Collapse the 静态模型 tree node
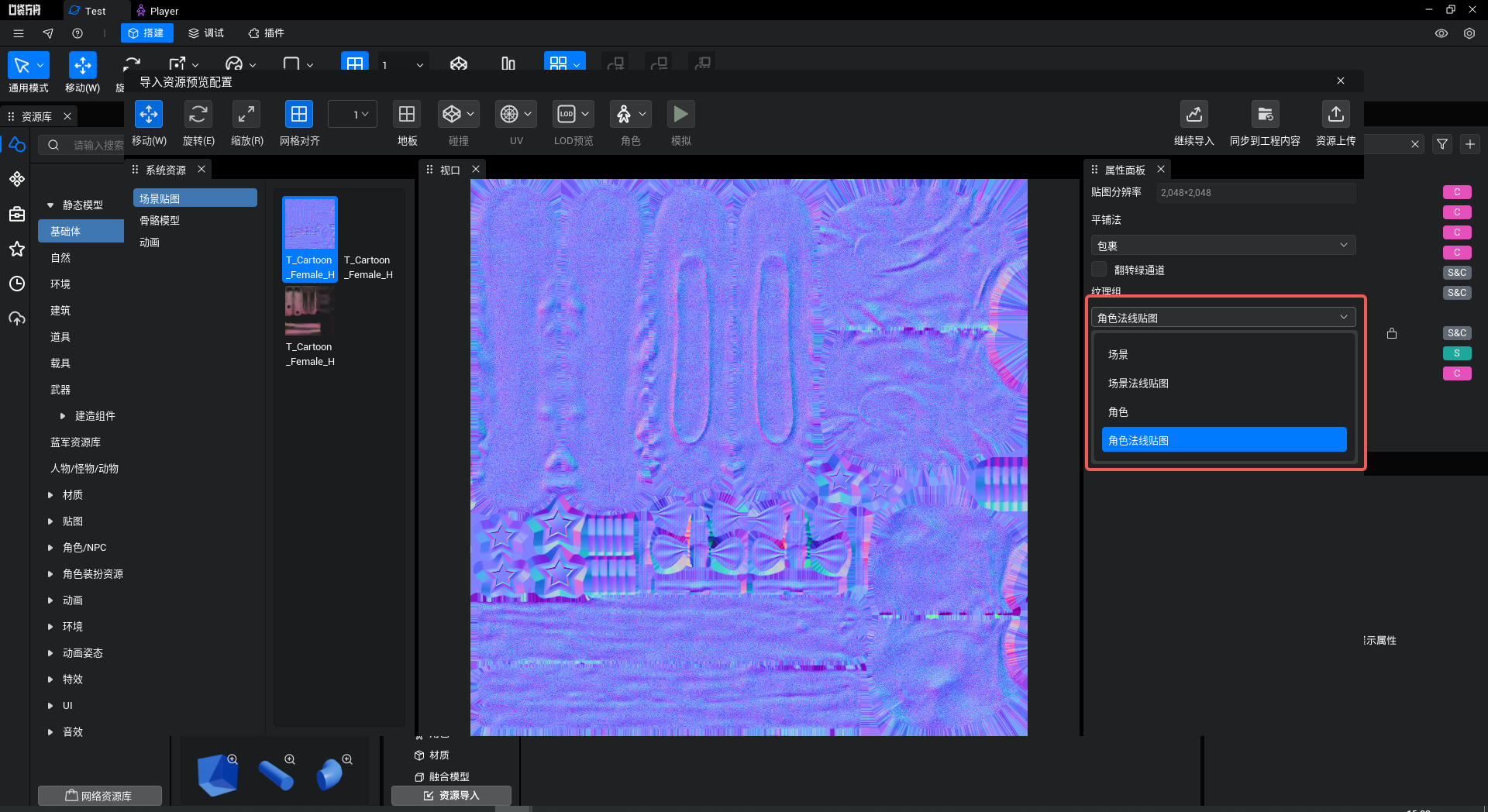This screenshot has height=812, width=1488. pos(50,205)
